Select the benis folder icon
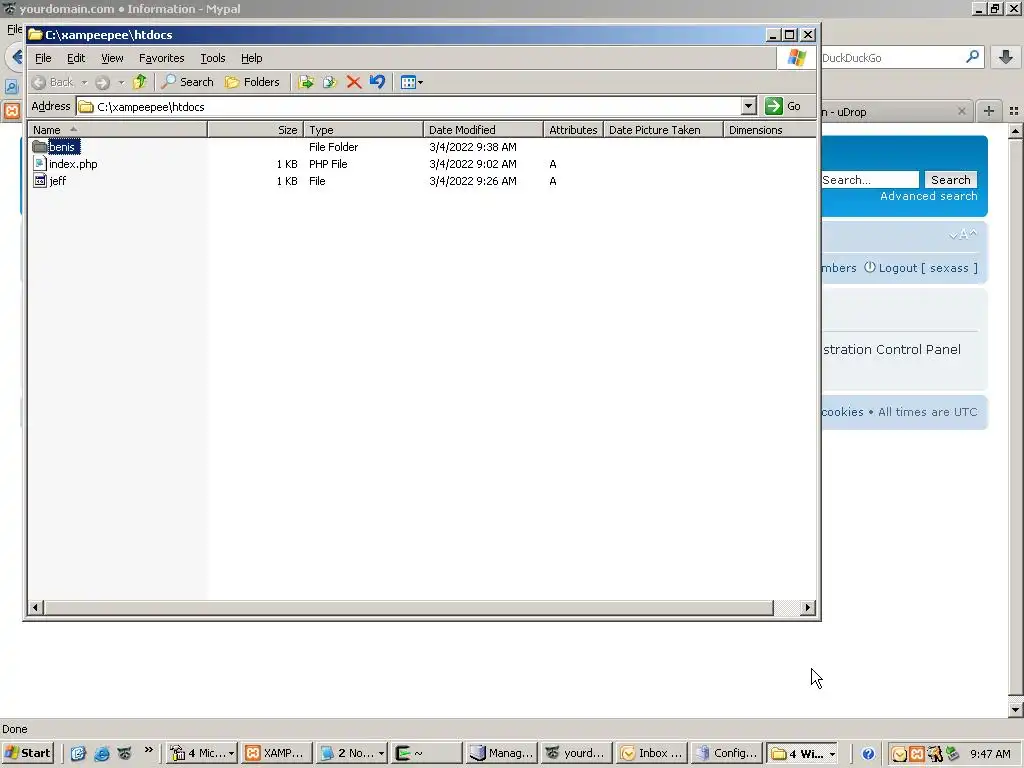 coord(40,146)
